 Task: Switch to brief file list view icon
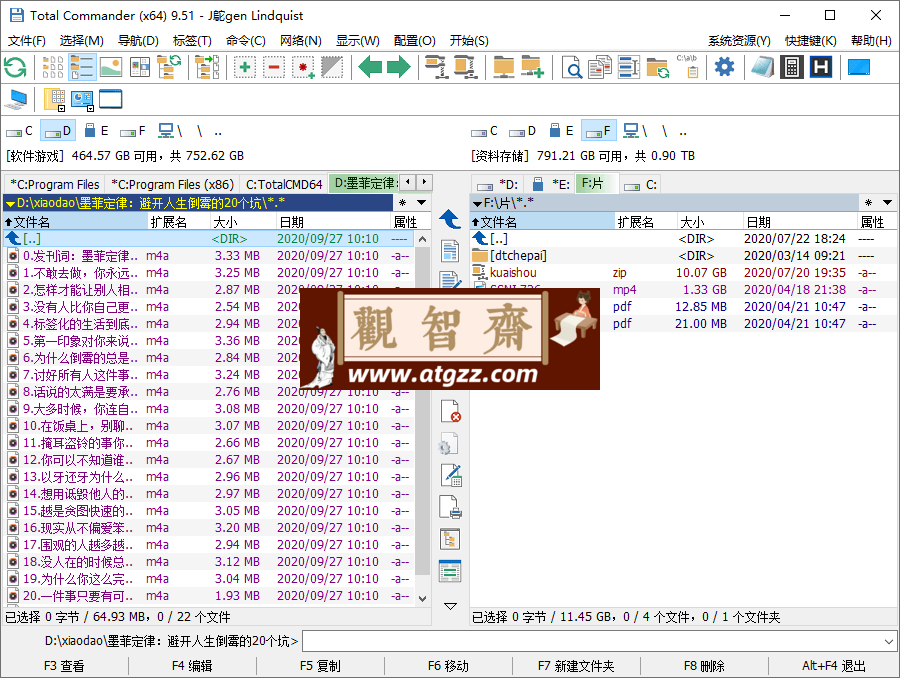[x=53, y=67]
